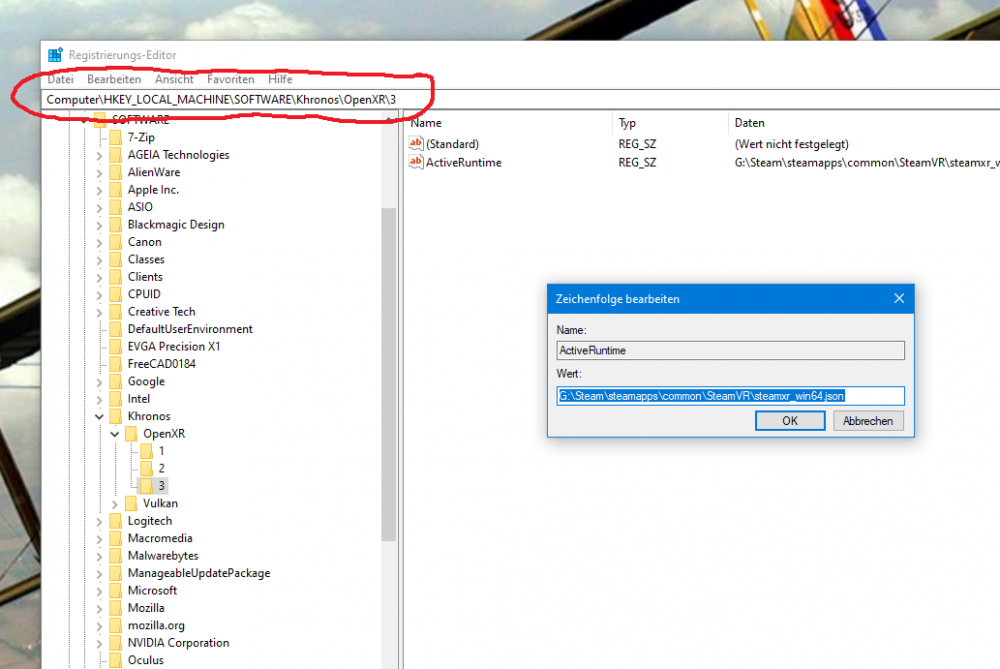Click the registry path address bar
Viewport: 1000px width, 669px height.
coord(521,99)
